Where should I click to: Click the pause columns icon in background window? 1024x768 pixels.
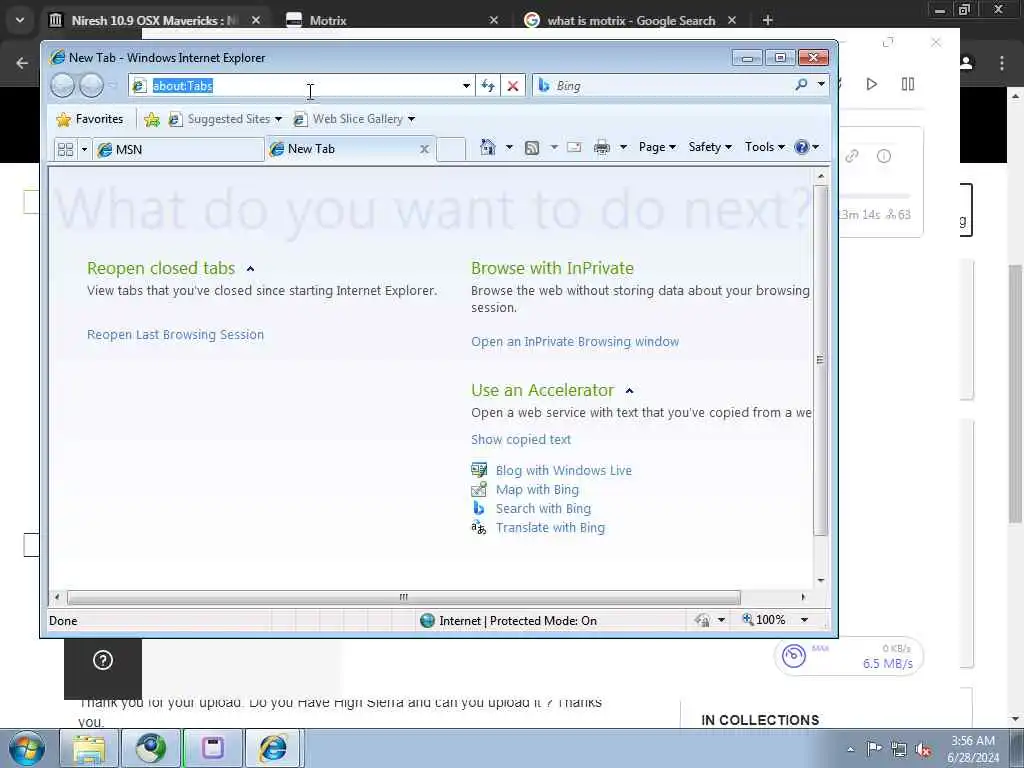[908, 84]
